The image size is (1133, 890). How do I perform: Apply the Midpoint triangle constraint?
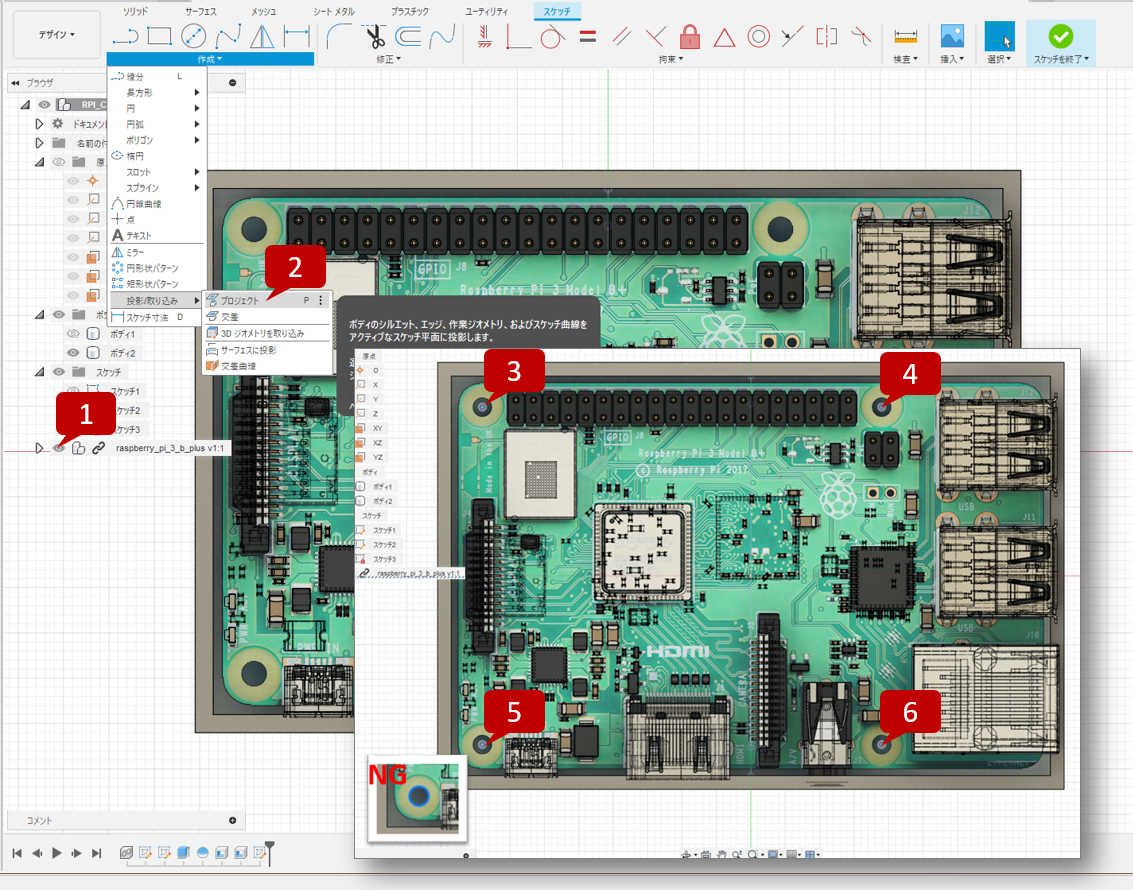[x=724, y=36]
